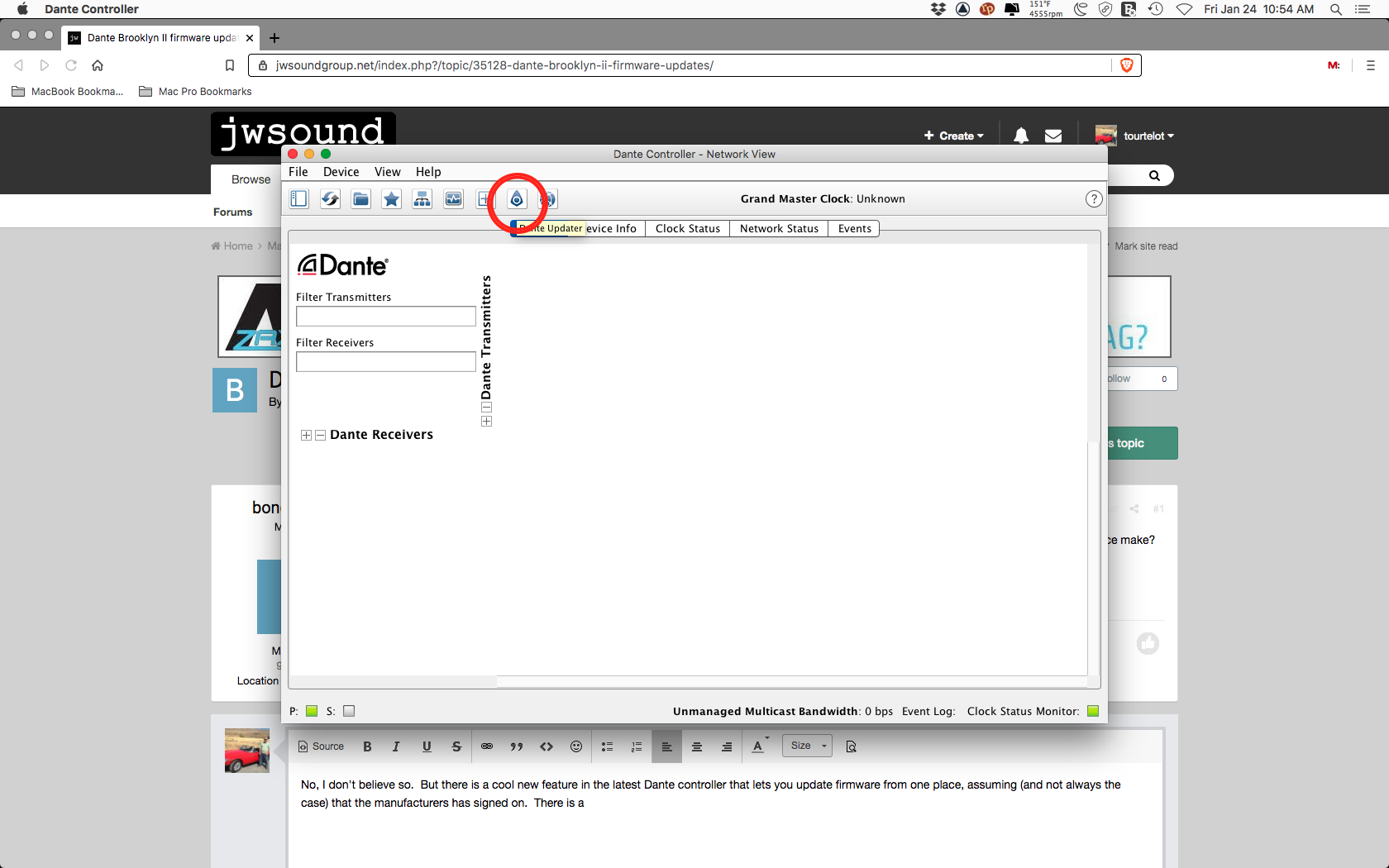Reload the browser page

tap(71, 65)
